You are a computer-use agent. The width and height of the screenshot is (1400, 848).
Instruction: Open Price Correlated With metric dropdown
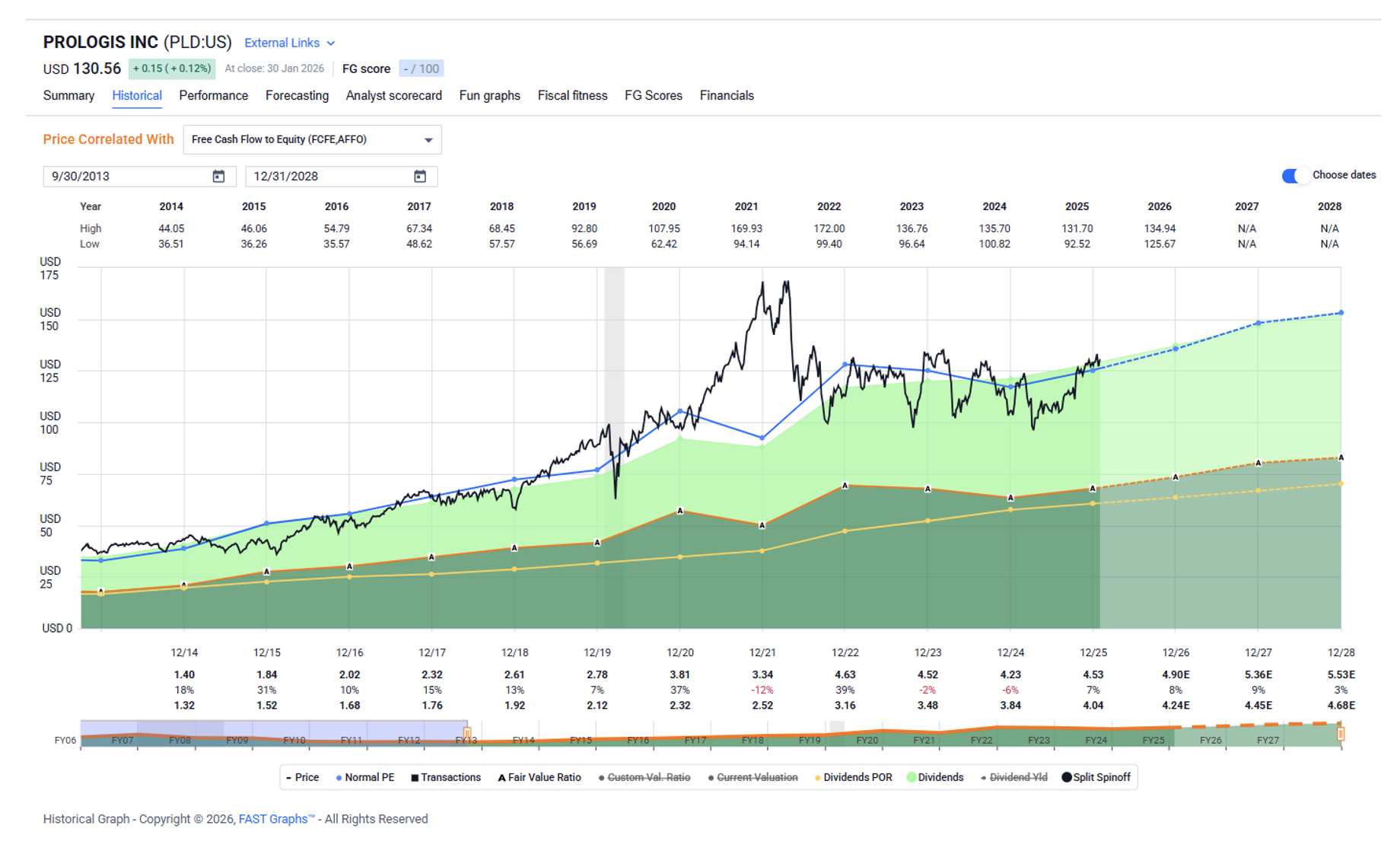pyautogui.click(x=312, y=140)
